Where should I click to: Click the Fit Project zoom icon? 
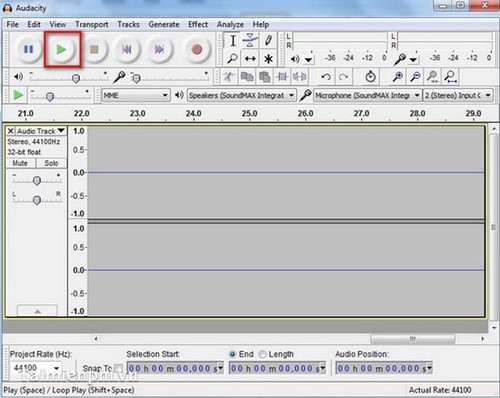click(451, 77)
